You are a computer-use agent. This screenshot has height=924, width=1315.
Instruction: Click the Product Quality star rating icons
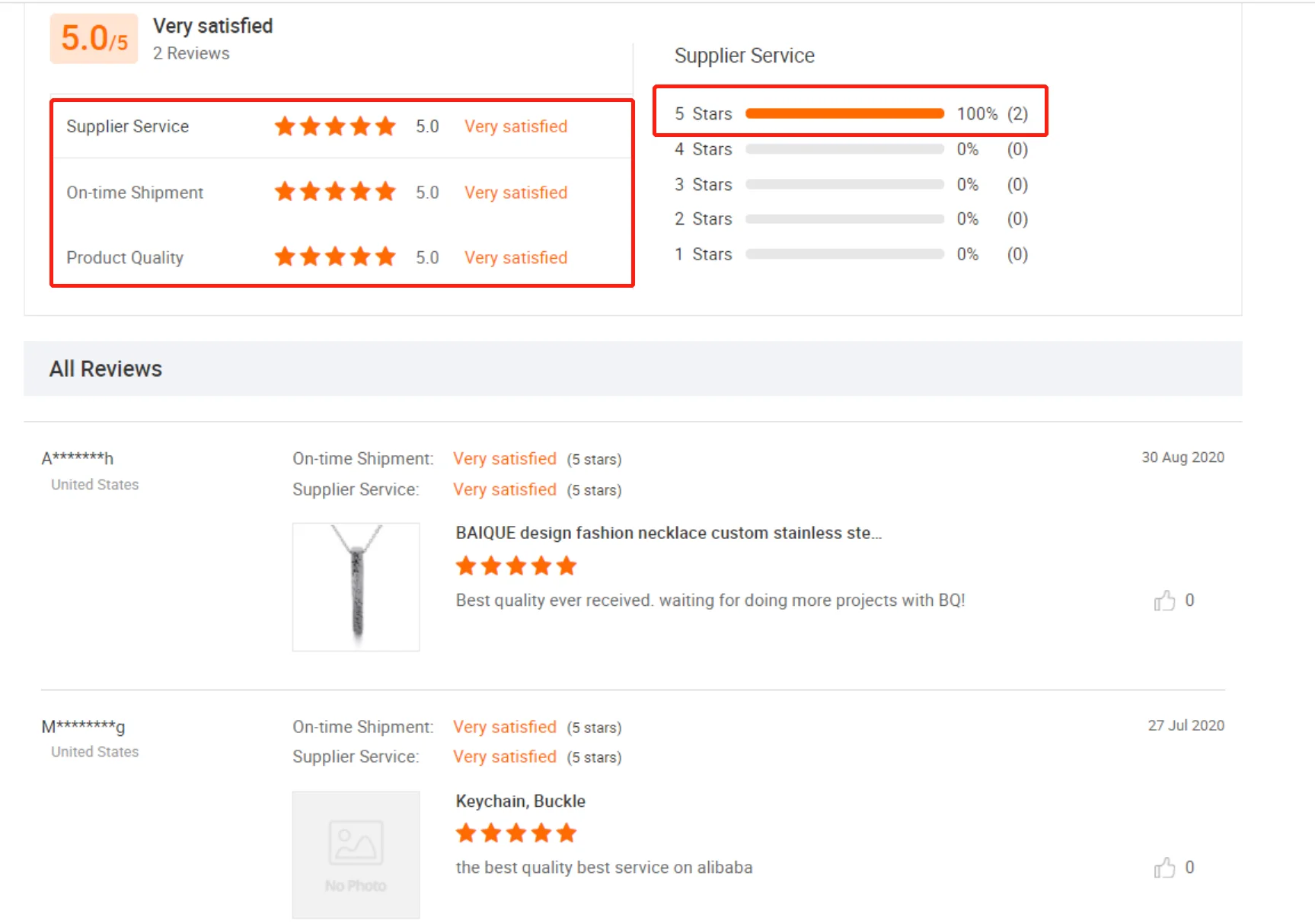pyautogui.click(x=335, y=257)
